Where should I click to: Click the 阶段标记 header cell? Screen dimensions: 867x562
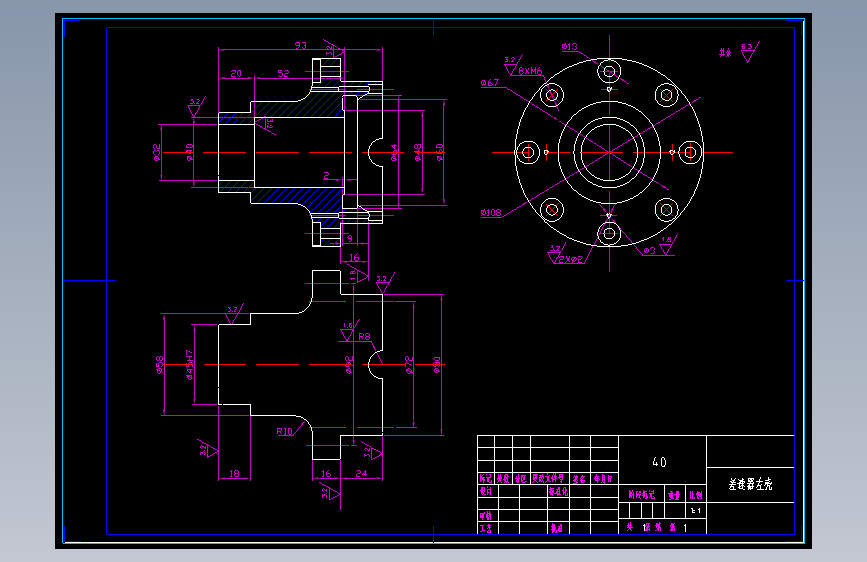click(x=641, y=495)
